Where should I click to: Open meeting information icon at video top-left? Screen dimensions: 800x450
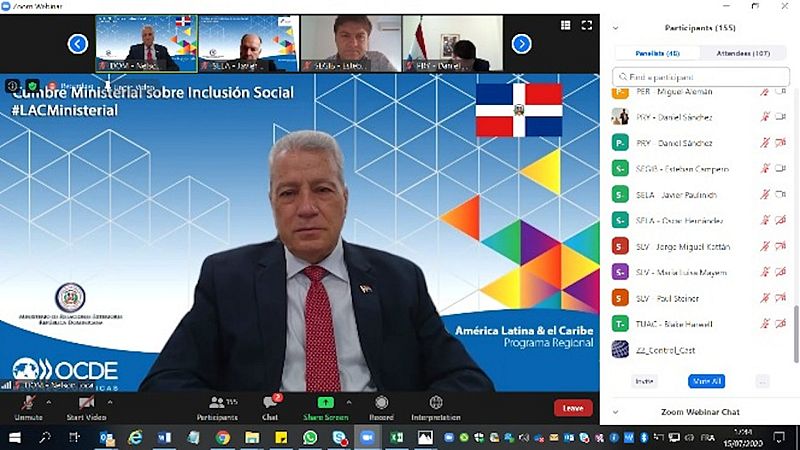(x=12, y=86)
